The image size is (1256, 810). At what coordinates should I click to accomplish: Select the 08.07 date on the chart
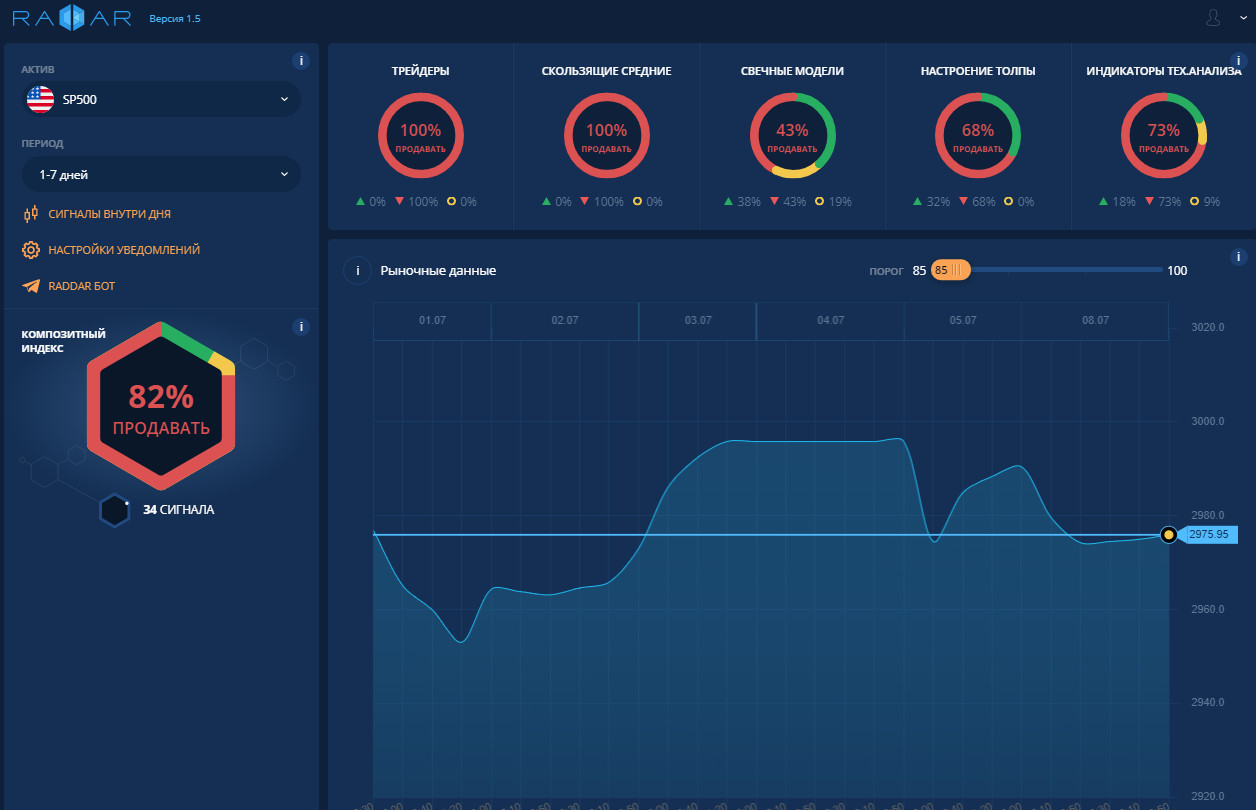[1095, 320]
